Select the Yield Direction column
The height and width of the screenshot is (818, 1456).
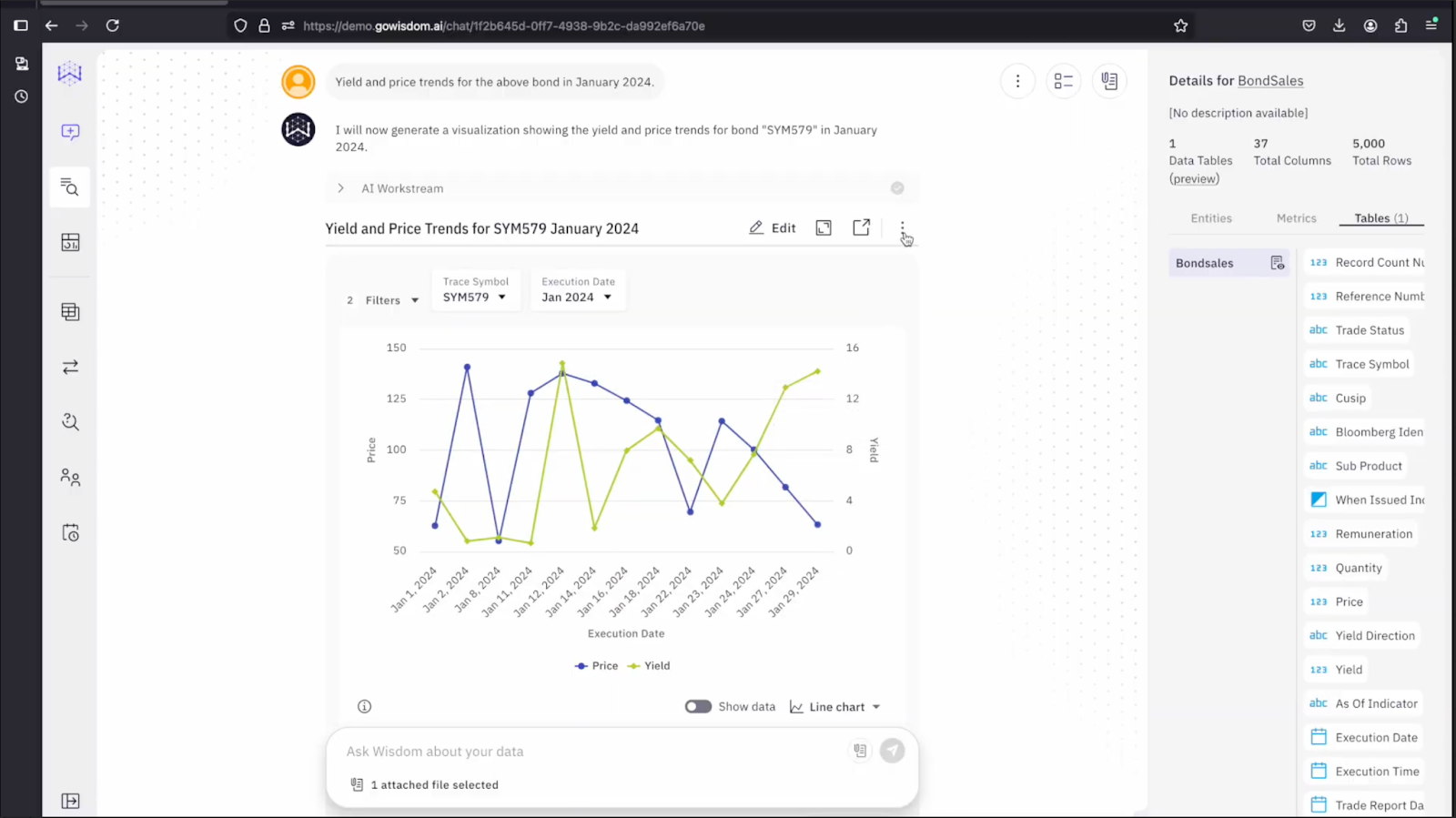coord(1362,635)
